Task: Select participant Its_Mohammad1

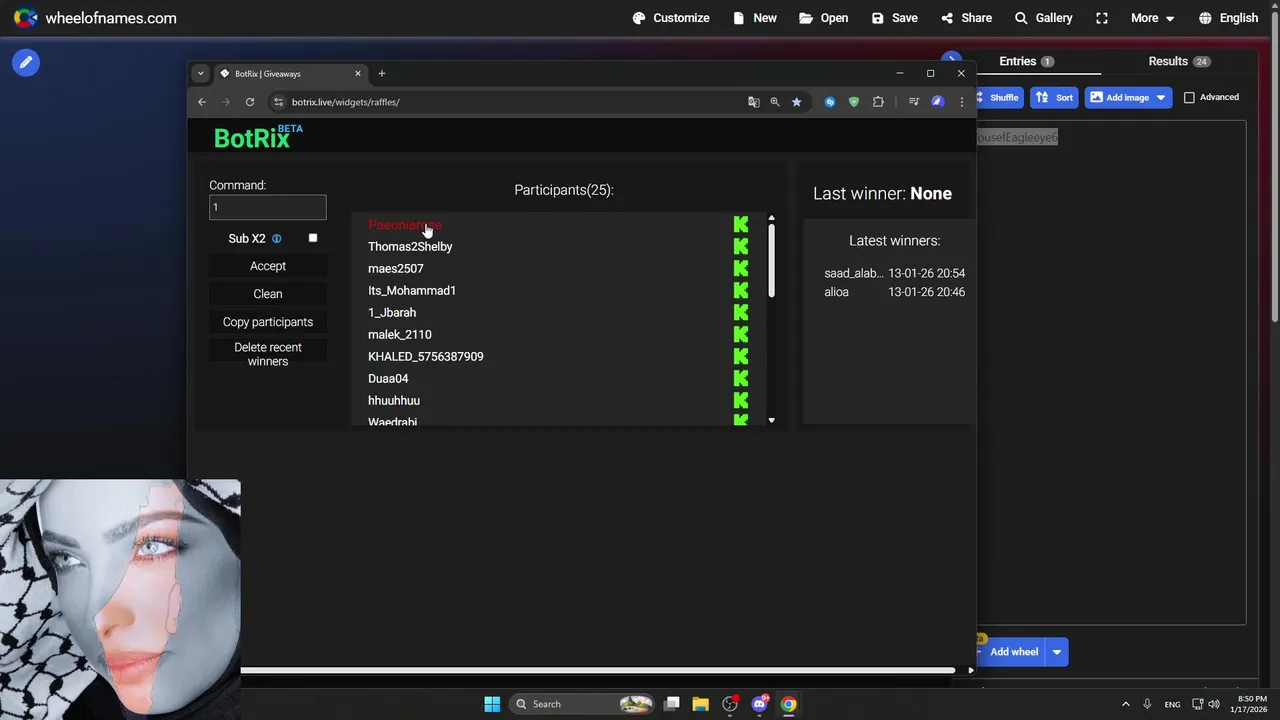Action: [412, 291]
